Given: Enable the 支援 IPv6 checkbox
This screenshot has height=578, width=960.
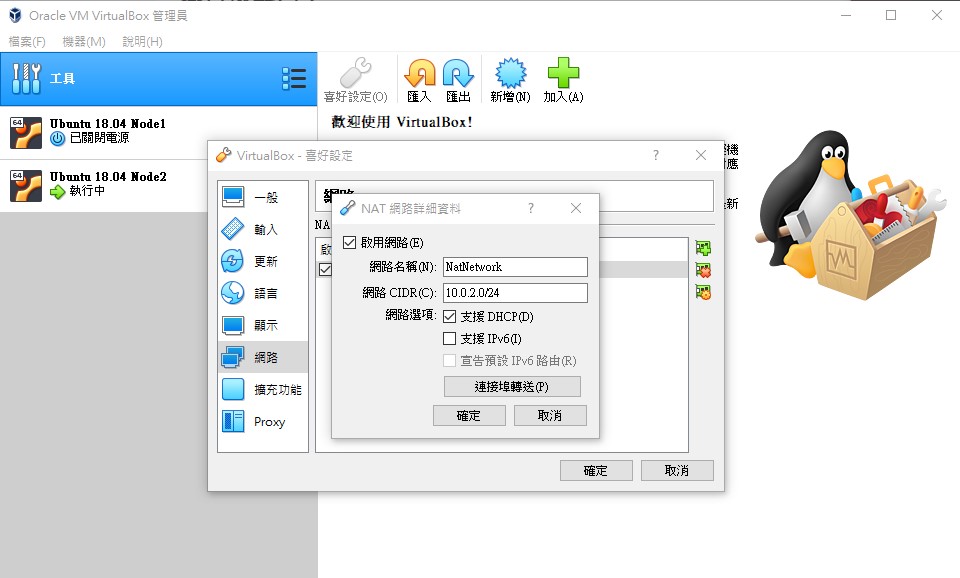Looking at the screenshot, I should [x=449, y=339].
